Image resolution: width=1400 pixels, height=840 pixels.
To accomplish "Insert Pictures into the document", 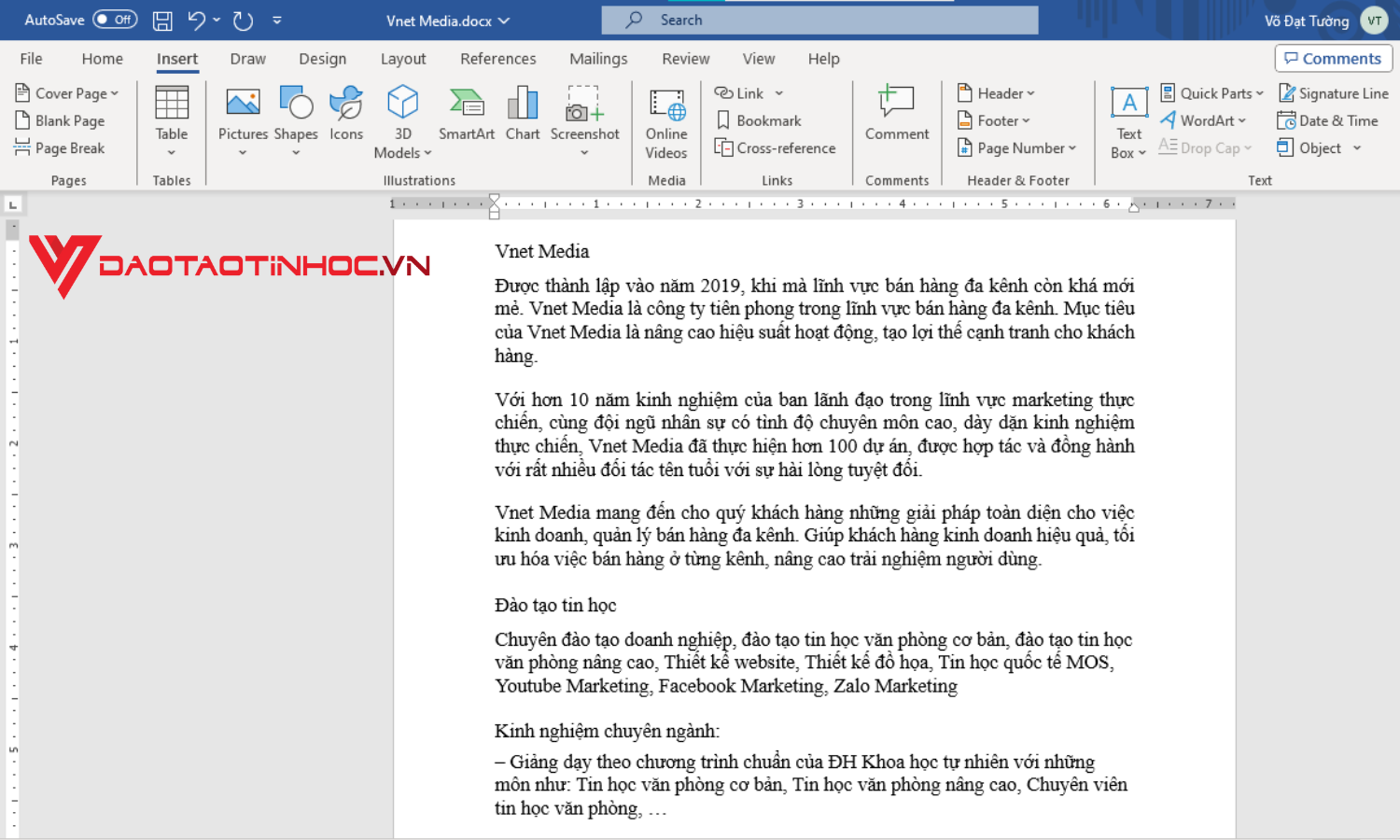I will click(x=242, y=119).
